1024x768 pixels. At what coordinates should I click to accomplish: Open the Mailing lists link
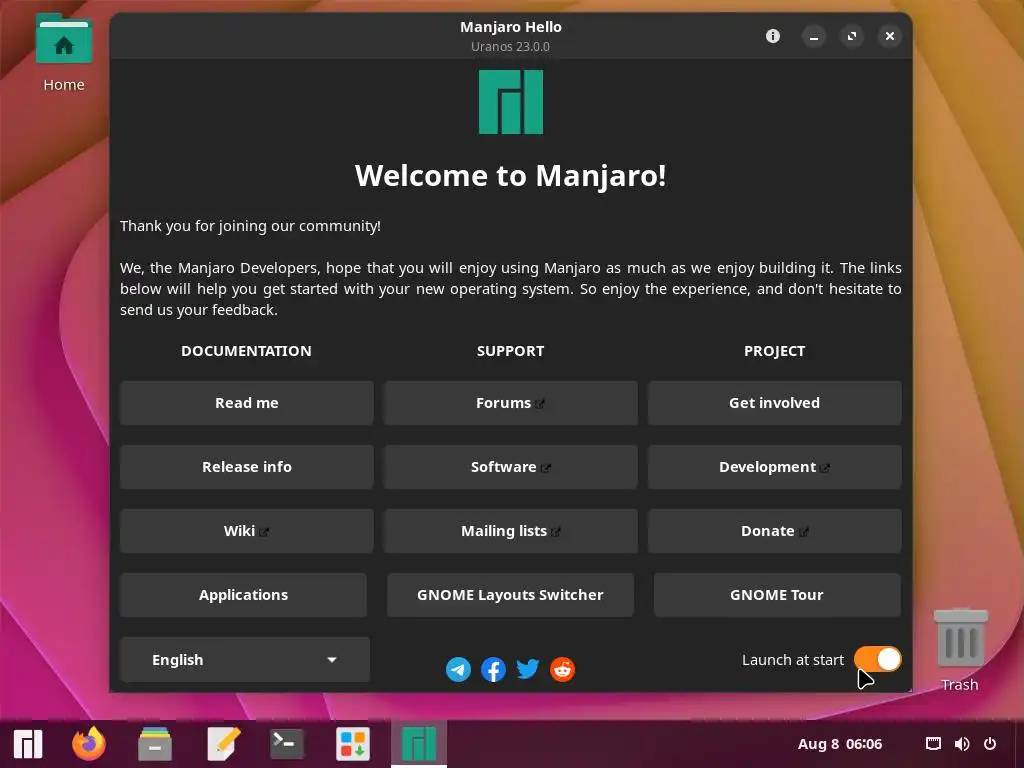tap(511, 531)
